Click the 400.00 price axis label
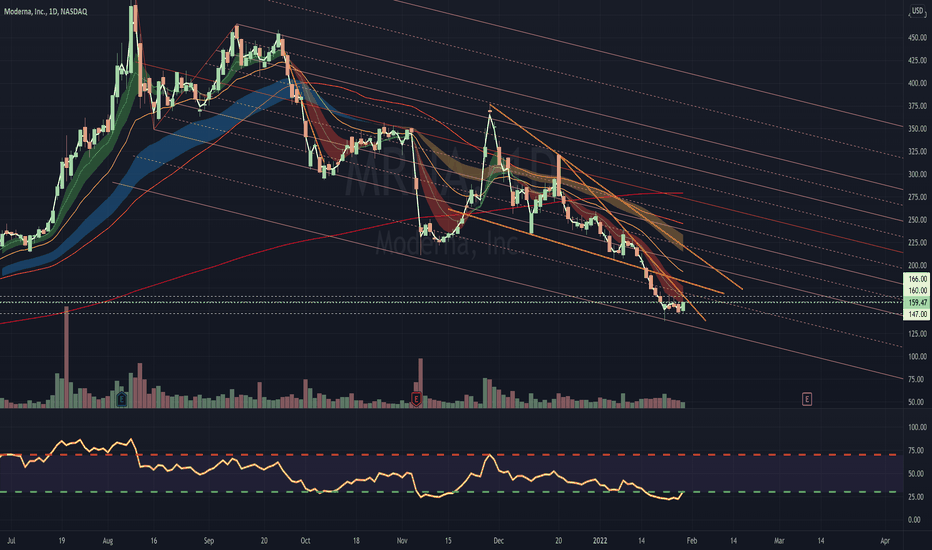This screenshot has height=550, width=932. (x=917, y=83)
